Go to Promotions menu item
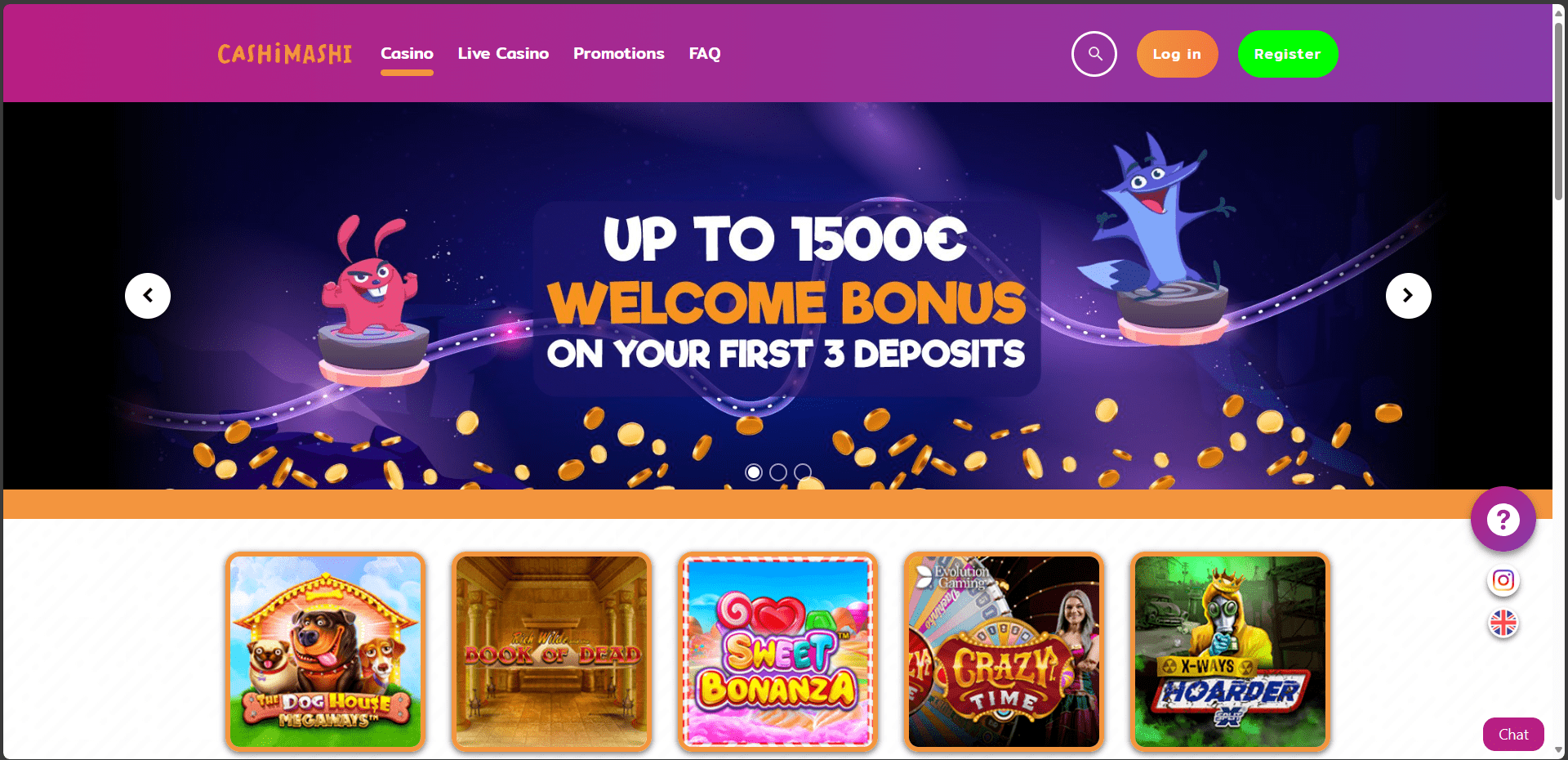The image size is (1568, 760). tap(619, 54)
